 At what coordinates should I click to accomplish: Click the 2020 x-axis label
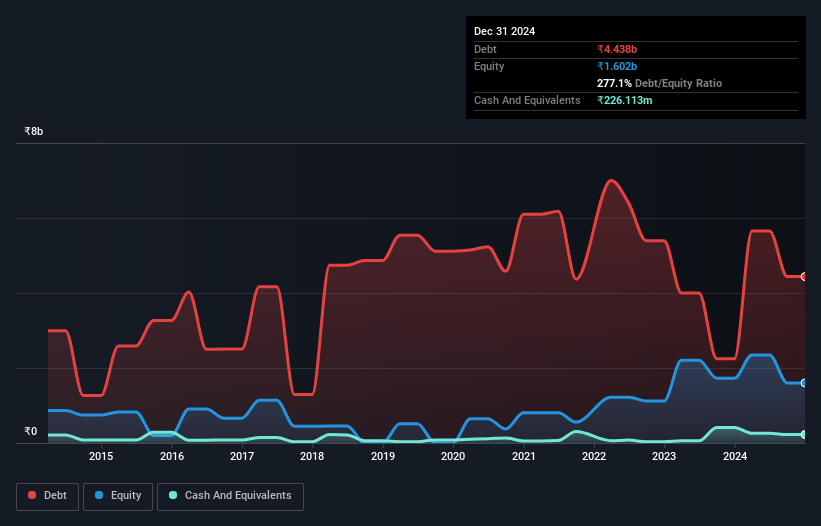453,456
